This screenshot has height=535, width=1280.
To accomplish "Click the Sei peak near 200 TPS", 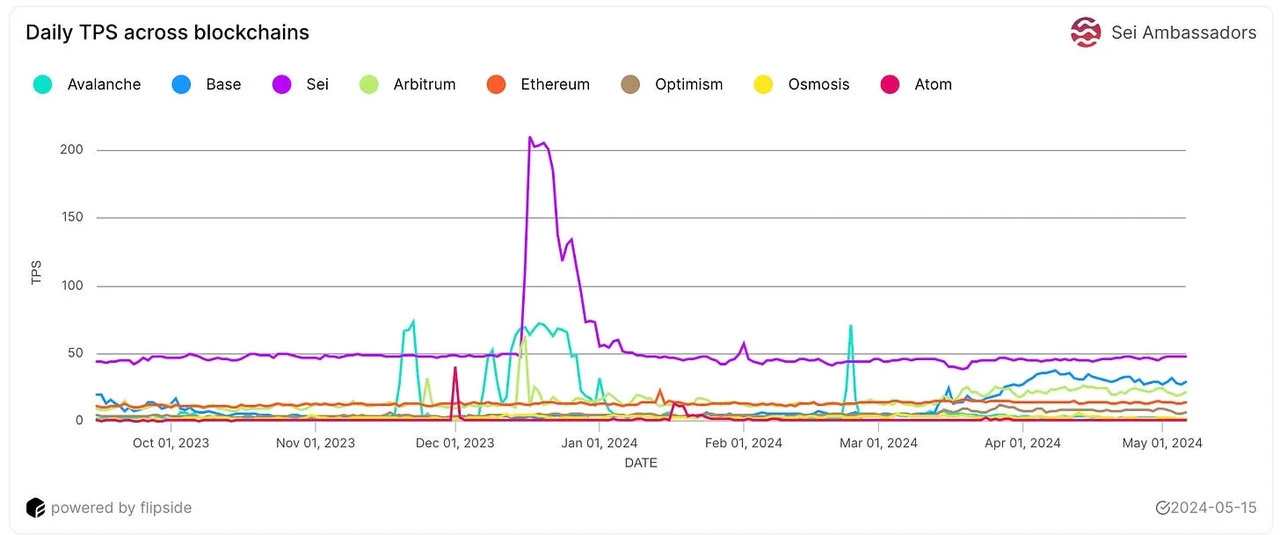I will 530,139.
